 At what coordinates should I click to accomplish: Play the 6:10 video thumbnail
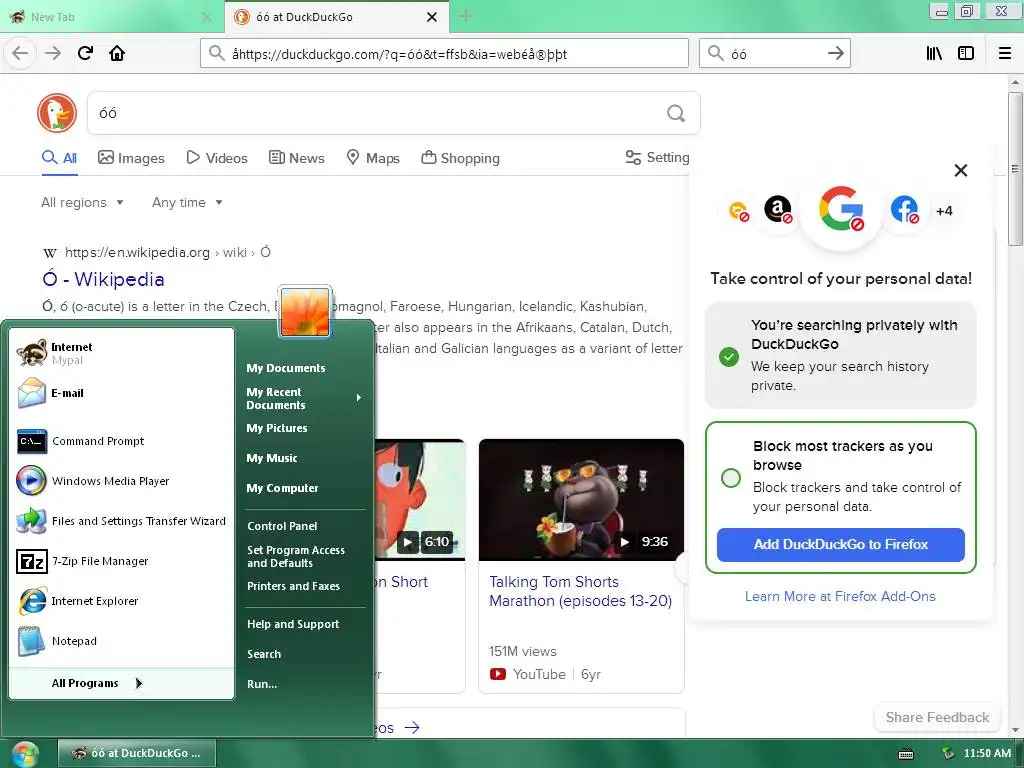point(420,500)
